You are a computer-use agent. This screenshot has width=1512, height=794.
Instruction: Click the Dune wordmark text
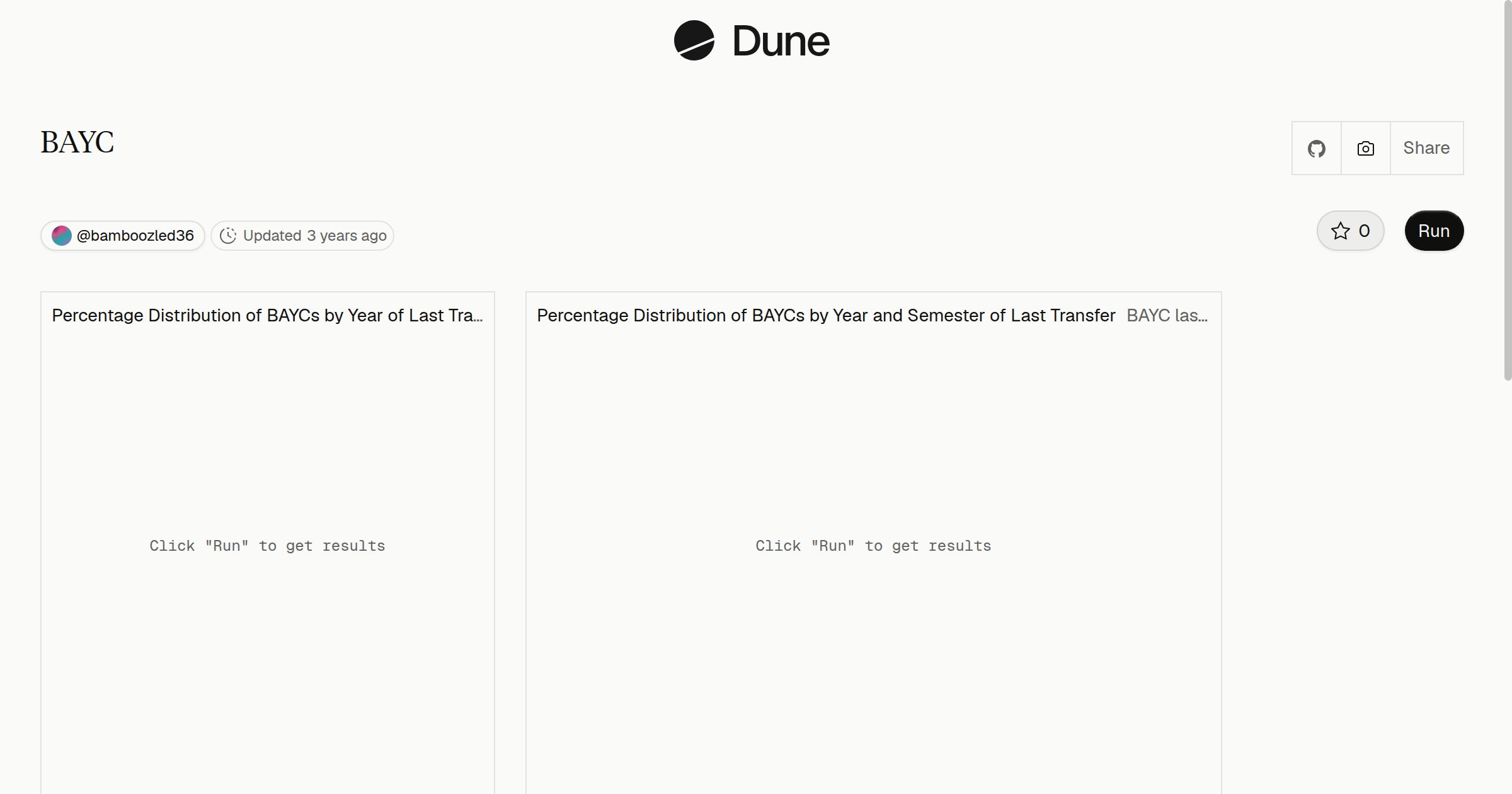781,41
